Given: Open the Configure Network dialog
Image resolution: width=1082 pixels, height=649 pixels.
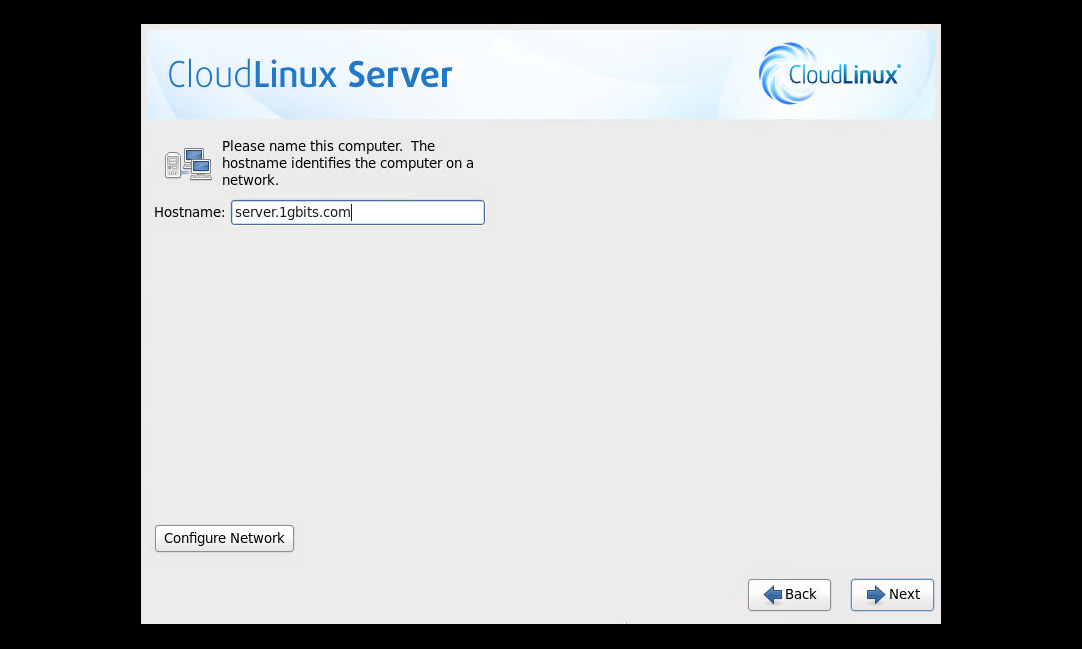Looking at the screenshot, I should pos(224,538).
